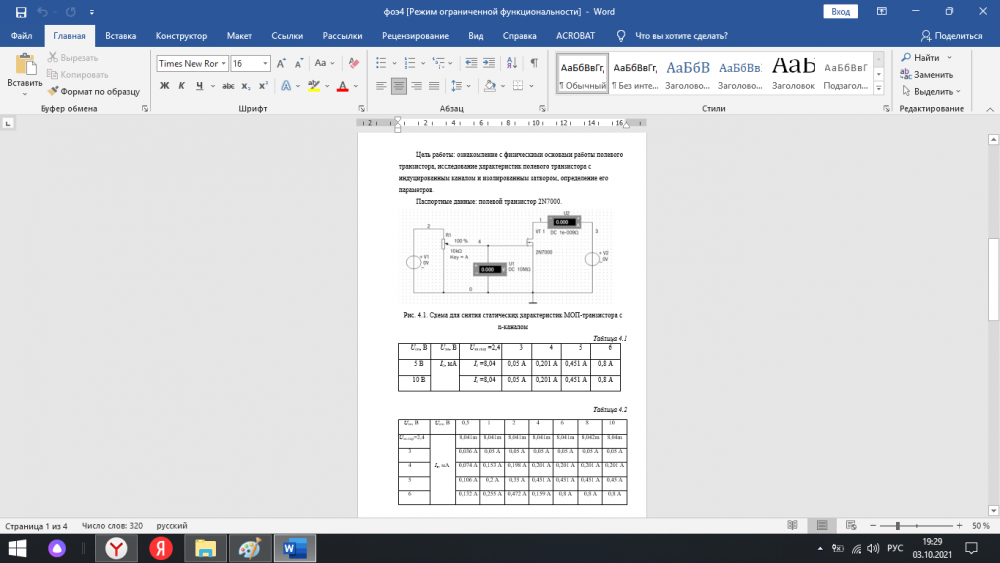Viewport: 1000px width, 563px height.
Task: Toggle bold formatting (Ж)
Action: click(165, 86)
